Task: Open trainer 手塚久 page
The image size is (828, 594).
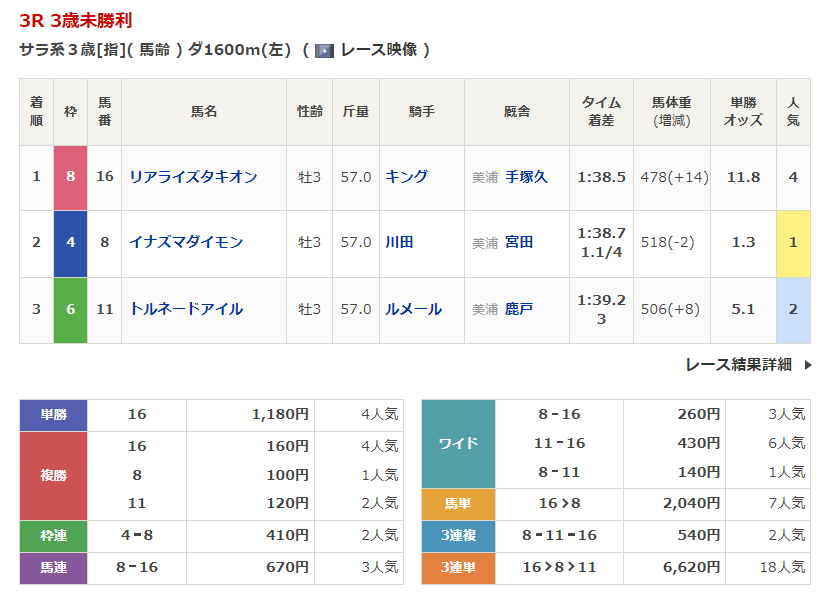Action: (526, 177)
